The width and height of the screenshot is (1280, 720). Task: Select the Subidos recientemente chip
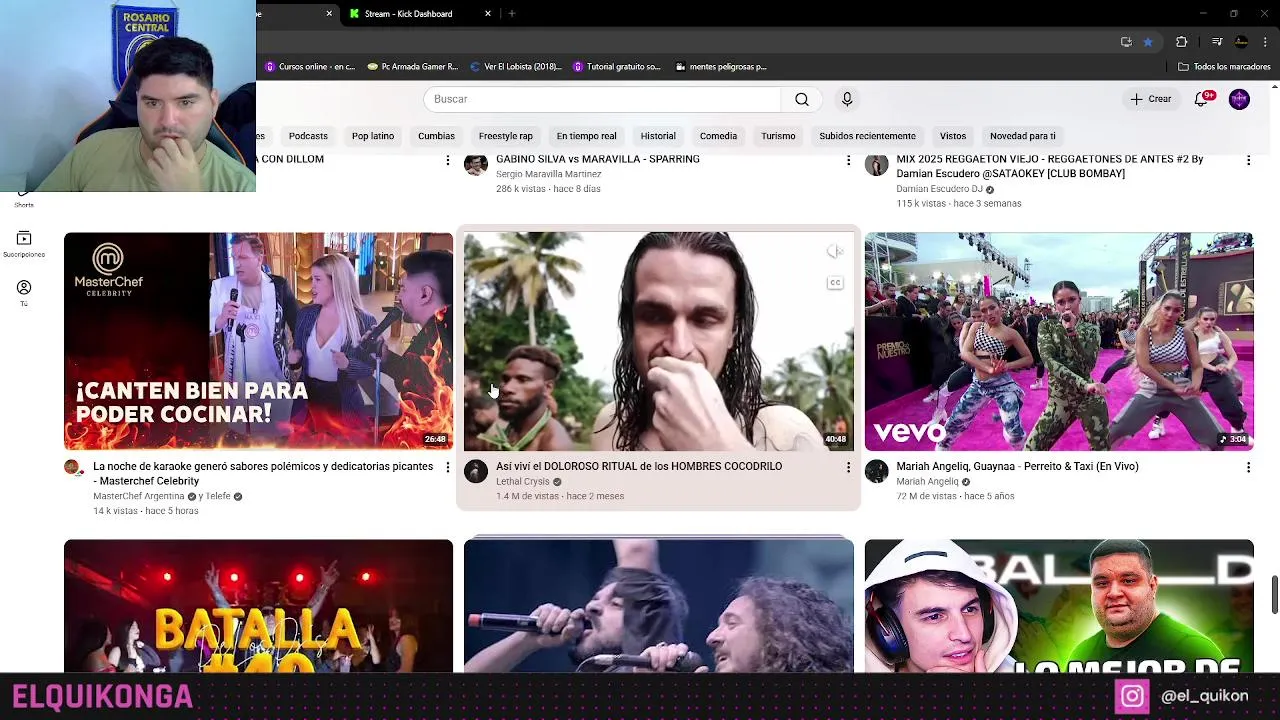[867, 136]
